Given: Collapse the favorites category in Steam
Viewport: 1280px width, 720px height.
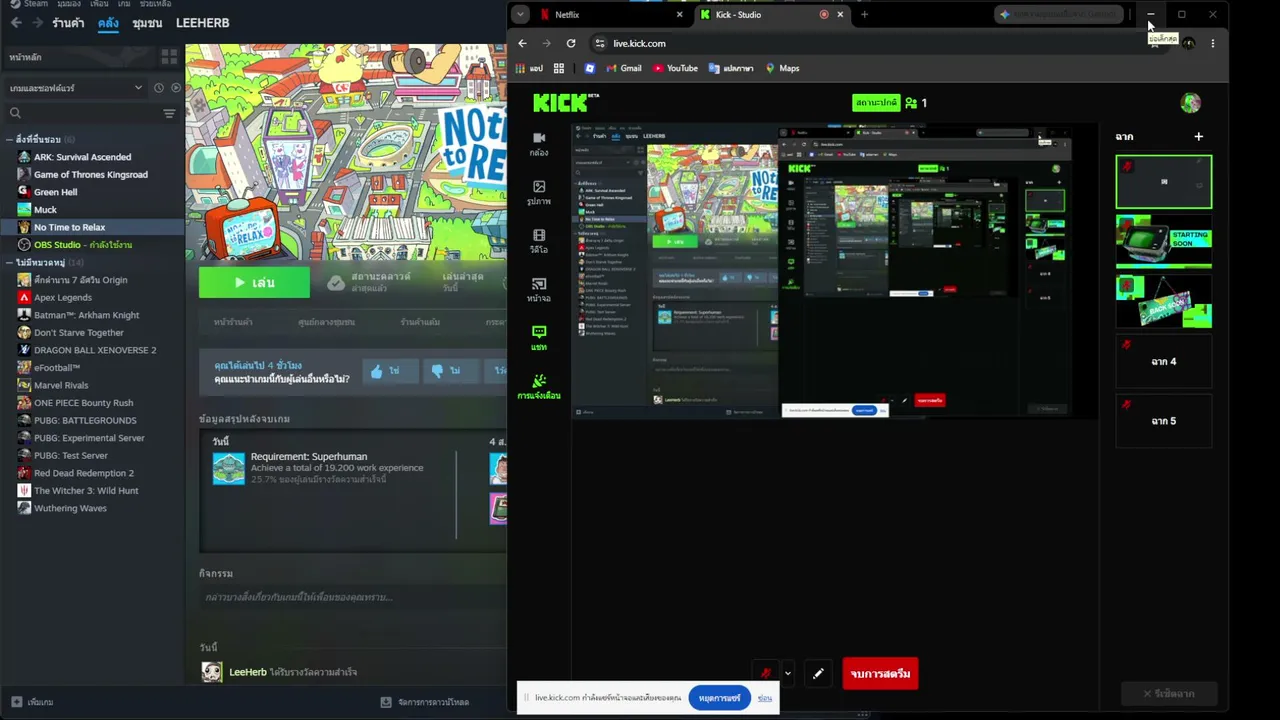Looking at the screenshot, I should tap(9, 139).
